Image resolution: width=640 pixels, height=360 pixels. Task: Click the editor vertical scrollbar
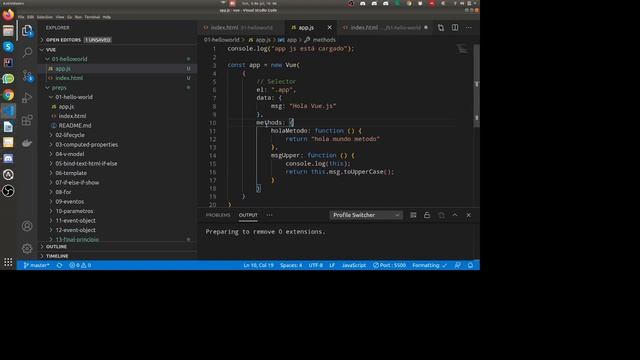[476, 86]
